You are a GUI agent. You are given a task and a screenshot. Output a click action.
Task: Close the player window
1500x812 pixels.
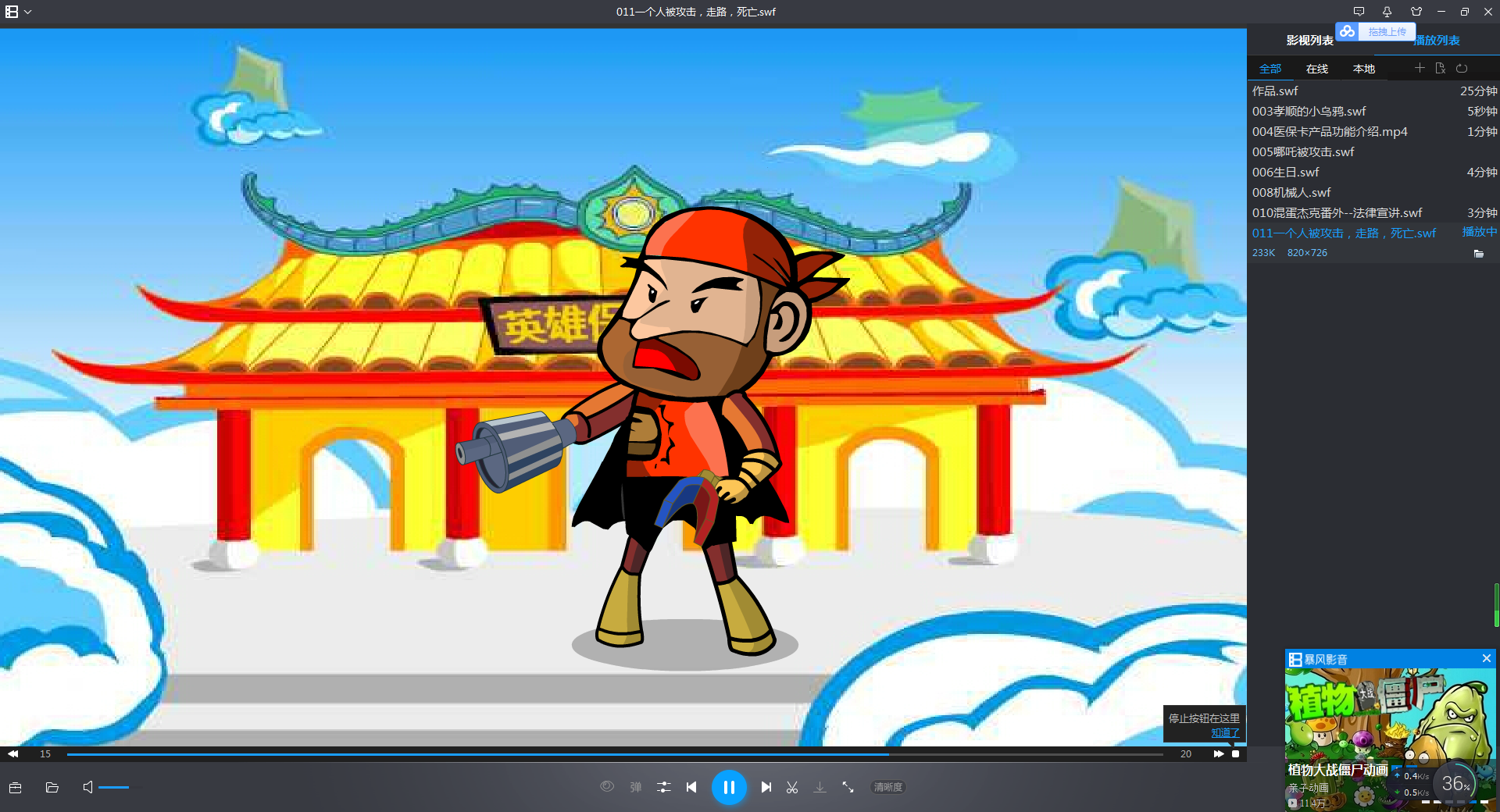[1488, 12]
